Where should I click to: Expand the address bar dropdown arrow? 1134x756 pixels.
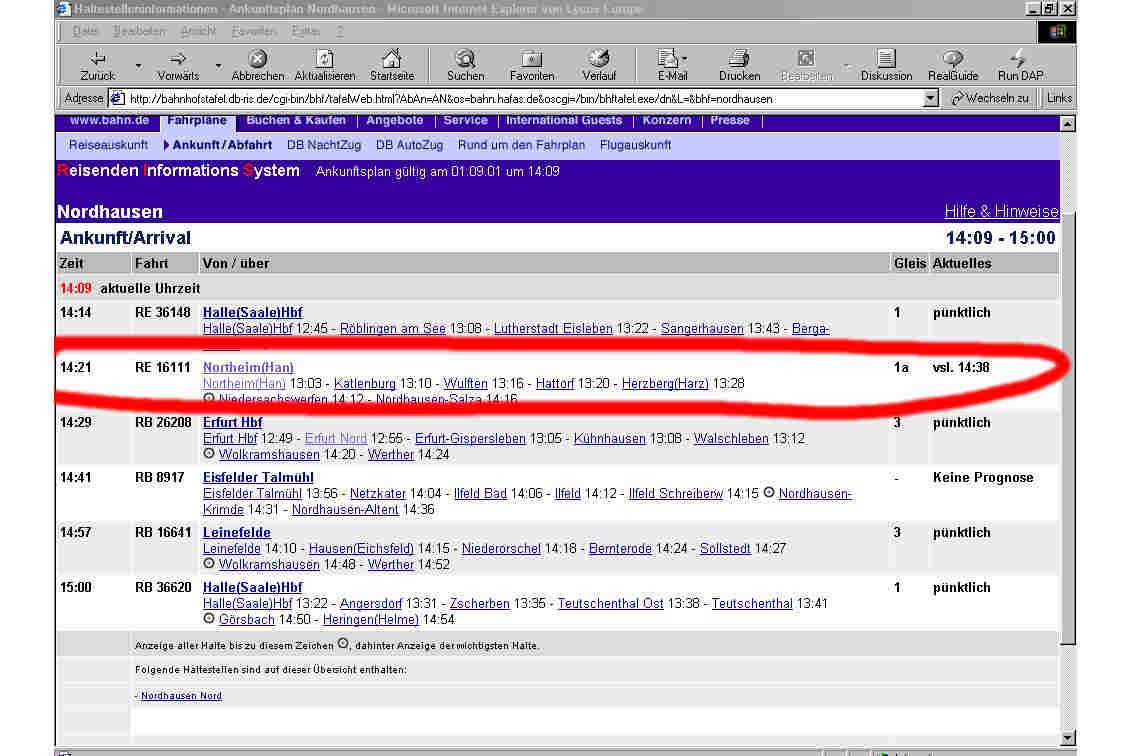(x=931, y=98)
